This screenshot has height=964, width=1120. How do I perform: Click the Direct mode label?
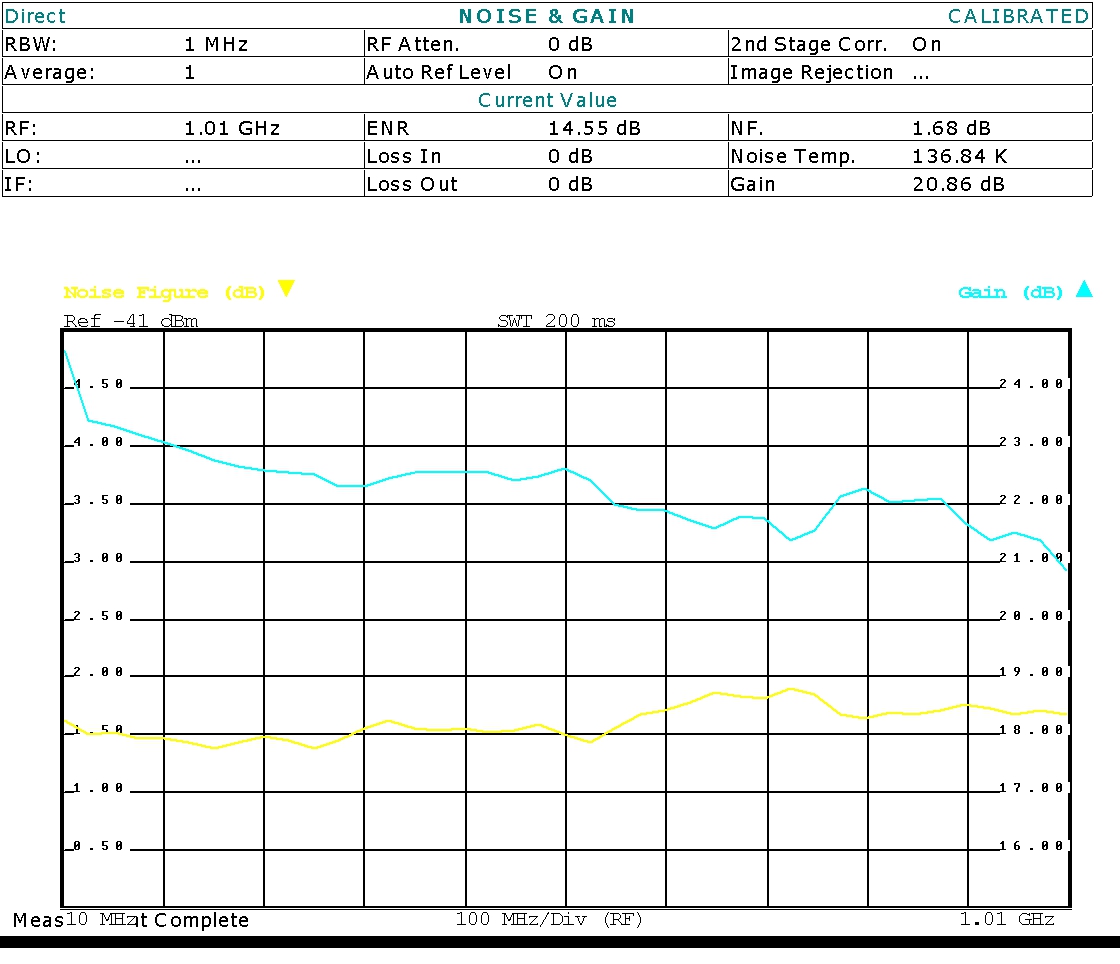pyautogui.click(x=35, y=16)
